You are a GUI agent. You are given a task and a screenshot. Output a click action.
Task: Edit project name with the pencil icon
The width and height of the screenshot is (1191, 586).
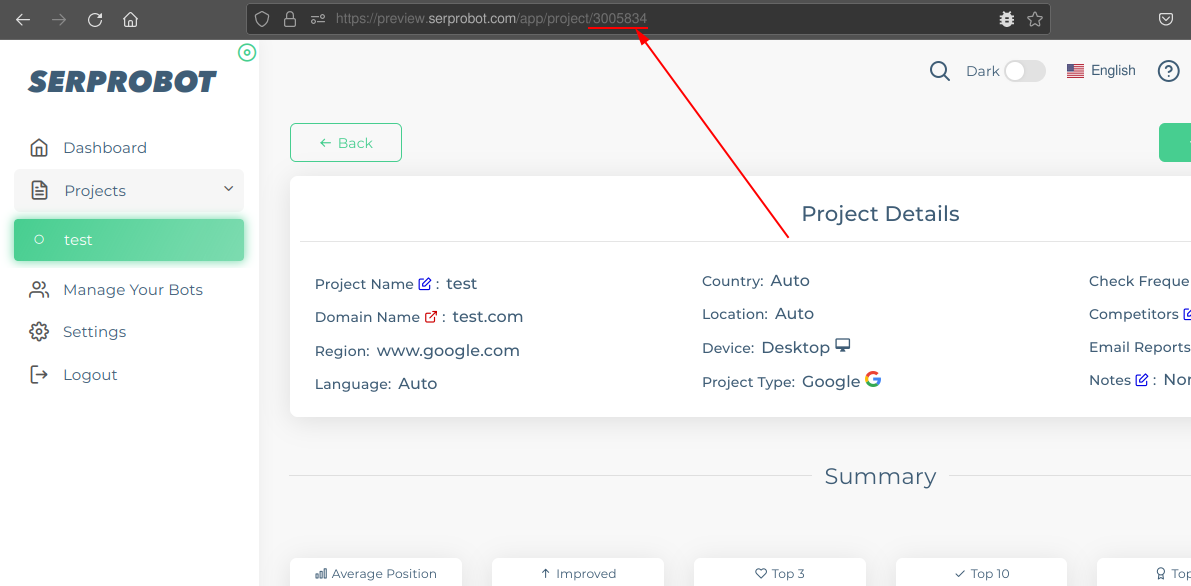(x=425, y=284)
